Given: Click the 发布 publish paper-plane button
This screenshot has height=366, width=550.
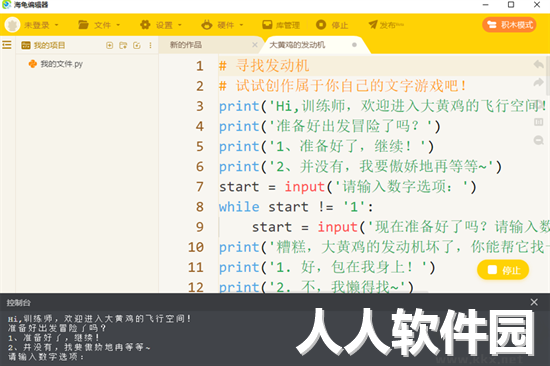Looking at the screenshot, I should [x=386, y=25].
